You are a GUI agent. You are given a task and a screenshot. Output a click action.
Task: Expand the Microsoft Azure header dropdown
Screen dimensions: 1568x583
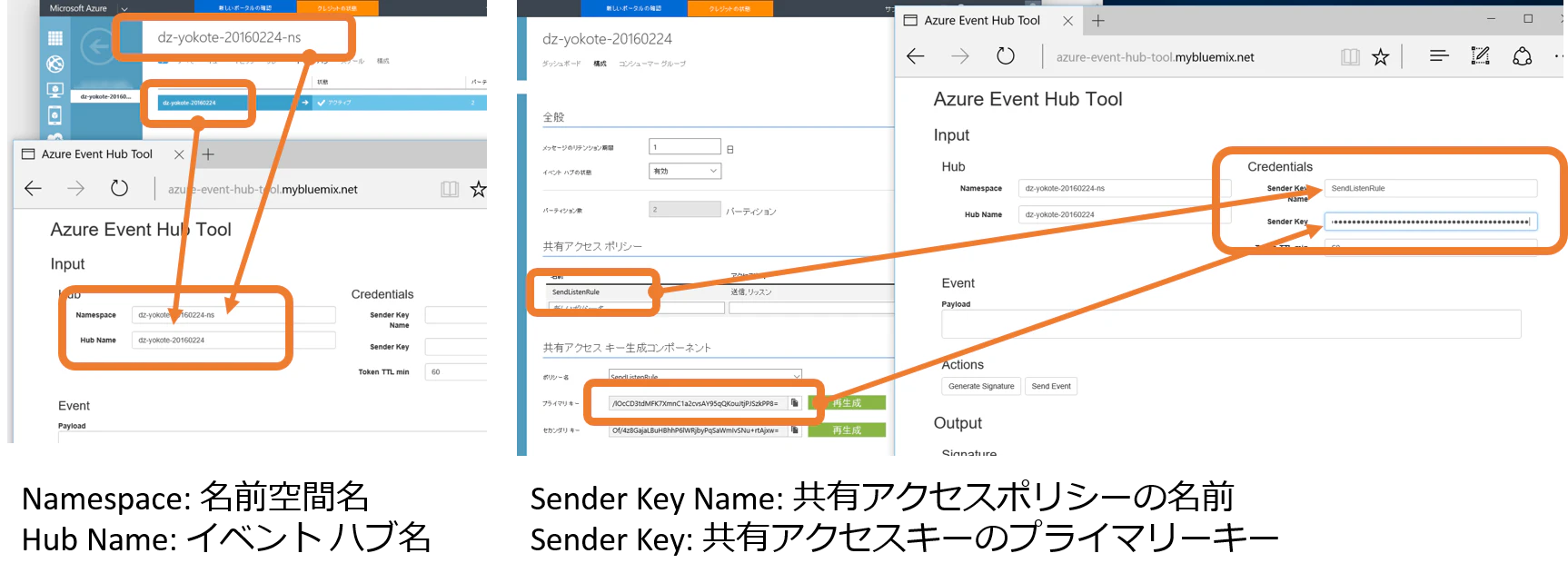pyautogui.click(x=124, y=8)
